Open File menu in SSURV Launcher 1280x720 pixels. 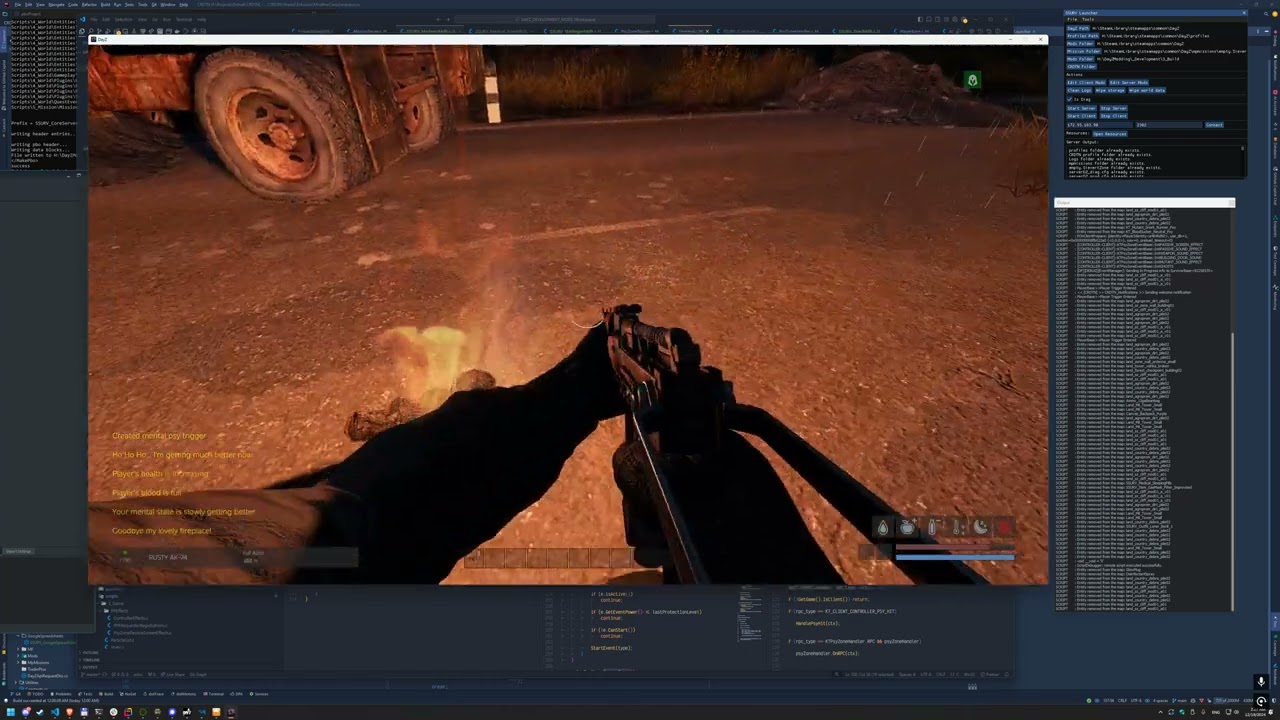(1072, 19)
